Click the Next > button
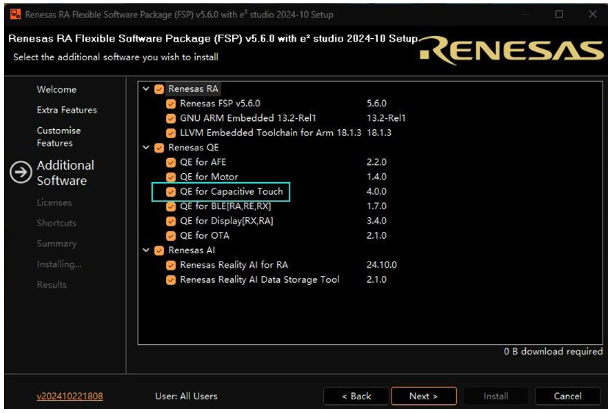 (424, 396)
